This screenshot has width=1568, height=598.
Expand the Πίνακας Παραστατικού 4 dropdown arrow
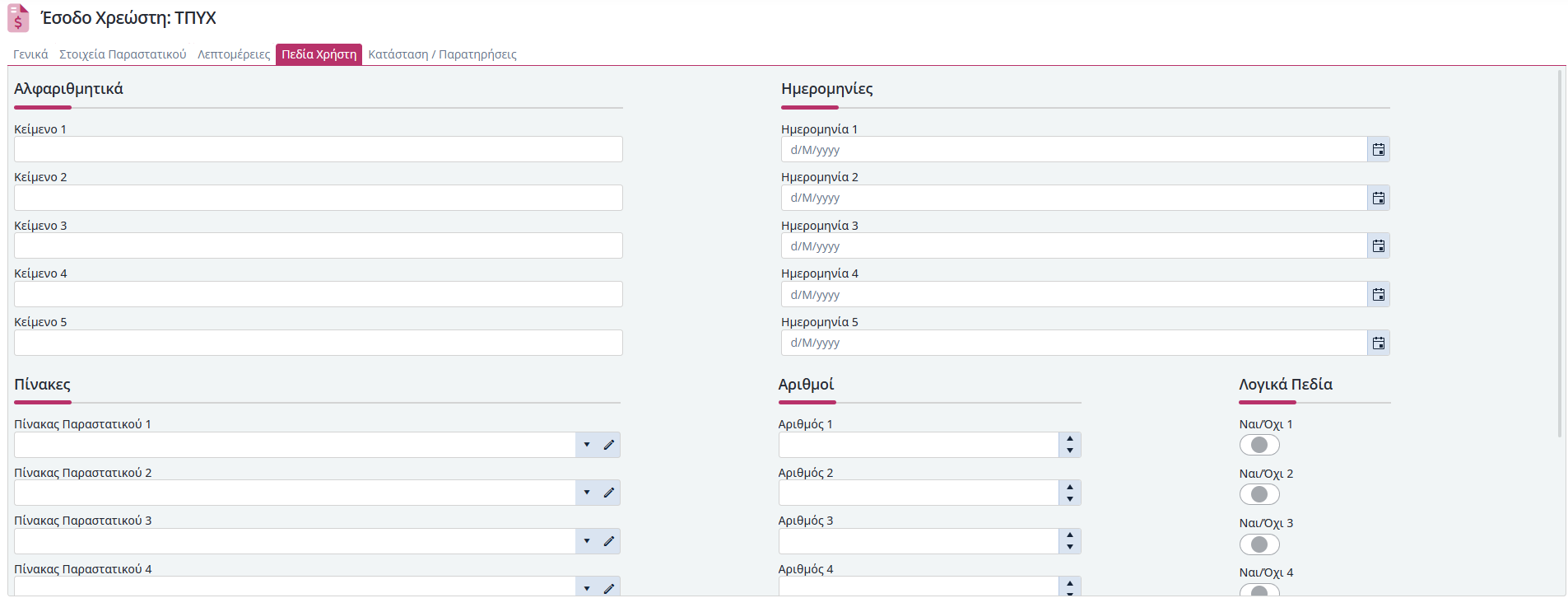click(x=587, y=587)
